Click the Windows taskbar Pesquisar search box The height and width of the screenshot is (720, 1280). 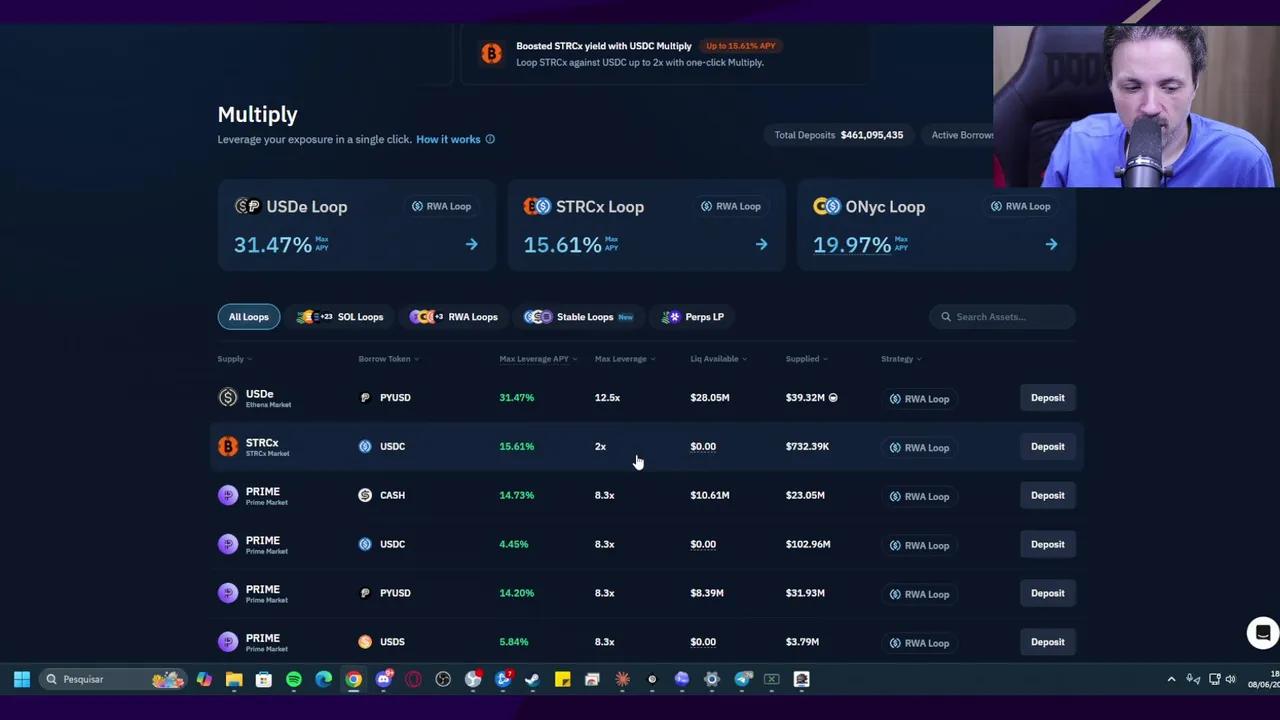(x=115, y=680)
